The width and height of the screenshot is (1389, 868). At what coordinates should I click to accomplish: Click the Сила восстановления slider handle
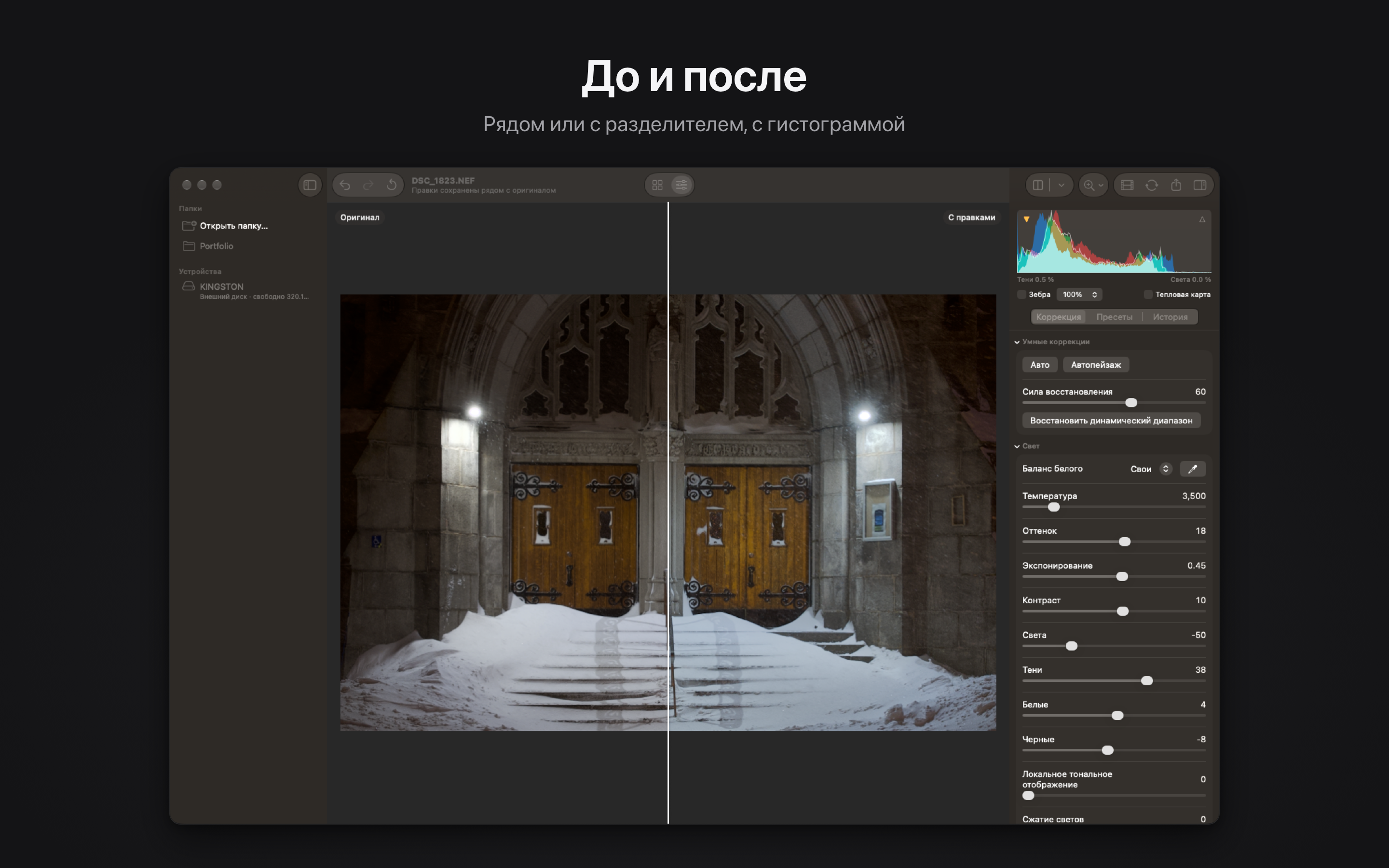1131,403
